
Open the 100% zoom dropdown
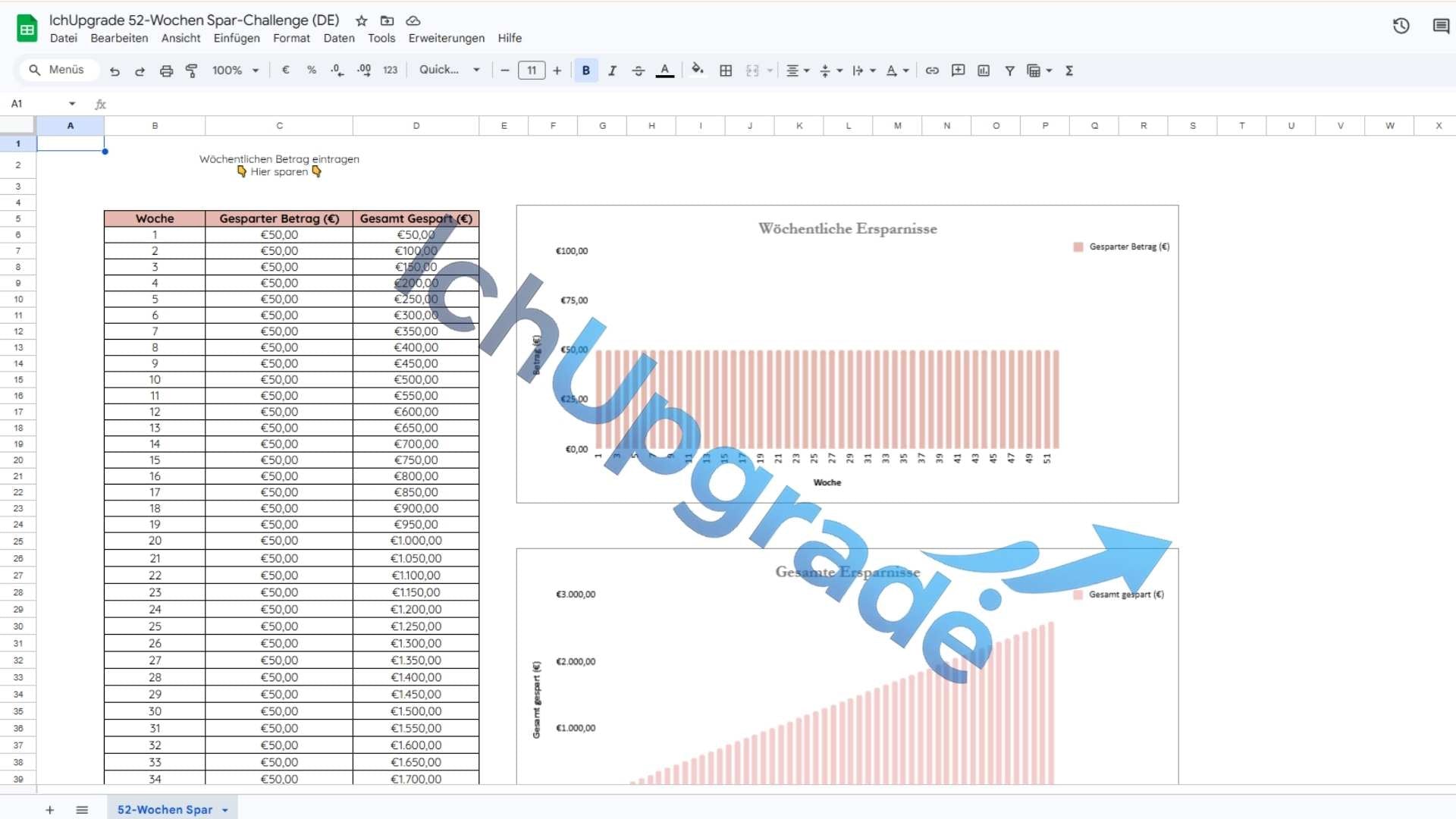235,71
